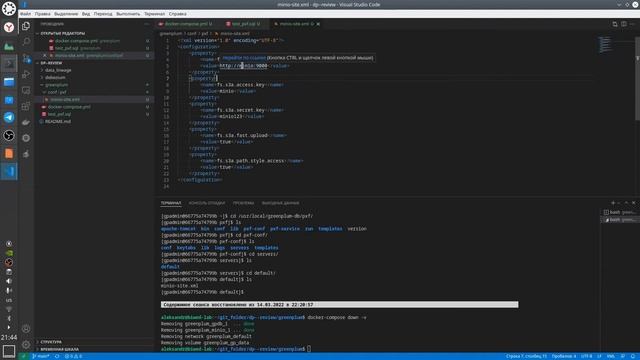This screenshot has height=360, width=640.
Task: Open the Remote Explorer view
Action: 26,90
